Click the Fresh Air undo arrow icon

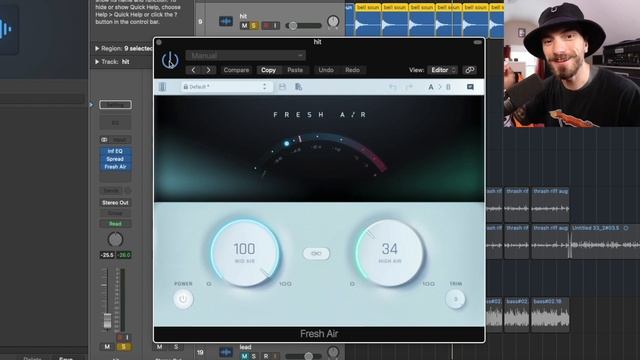[x=393, y=87]
